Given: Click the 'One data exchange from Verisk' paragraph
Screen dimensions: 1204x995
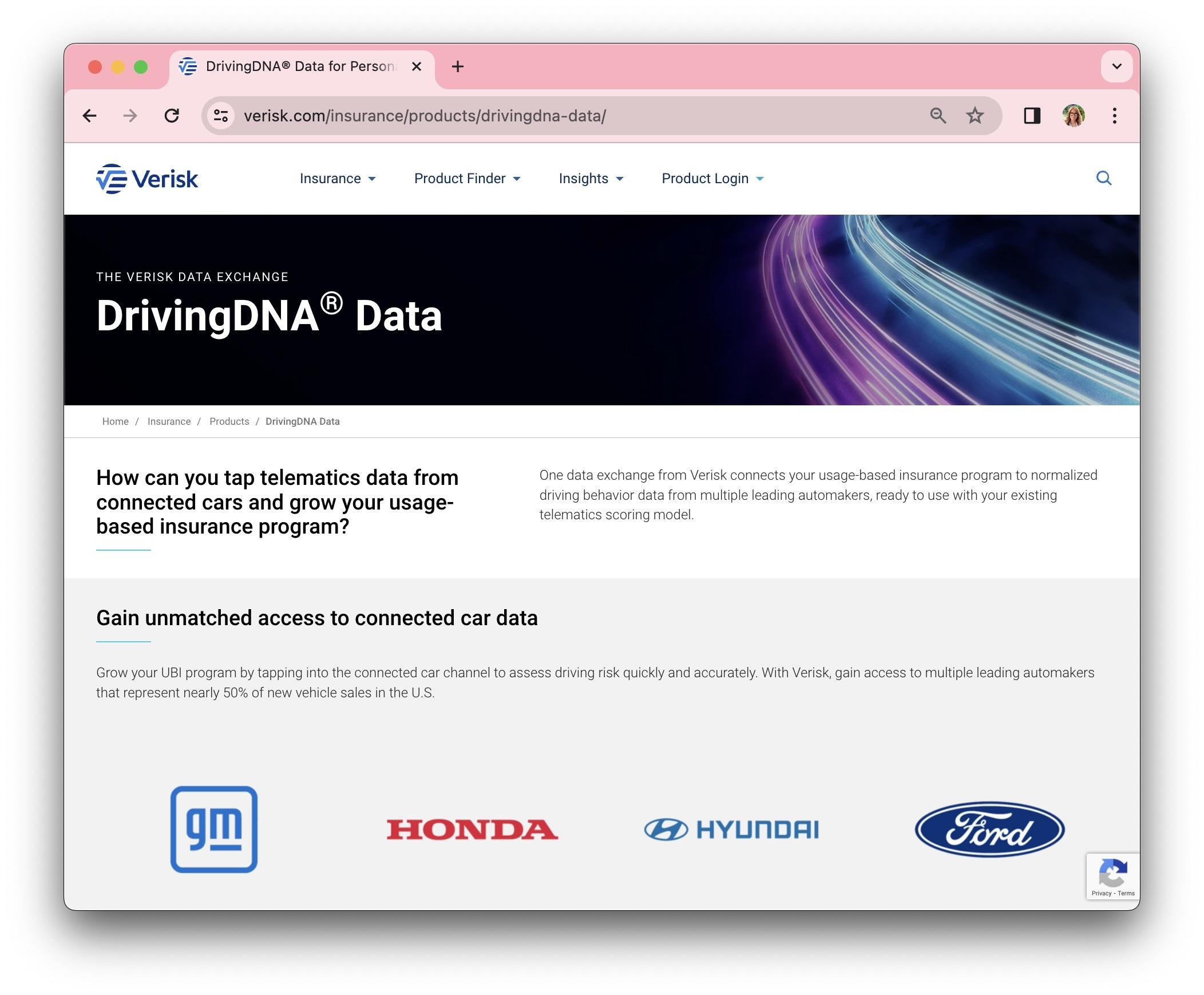Looking at the screenshot, I should [818, 495].
